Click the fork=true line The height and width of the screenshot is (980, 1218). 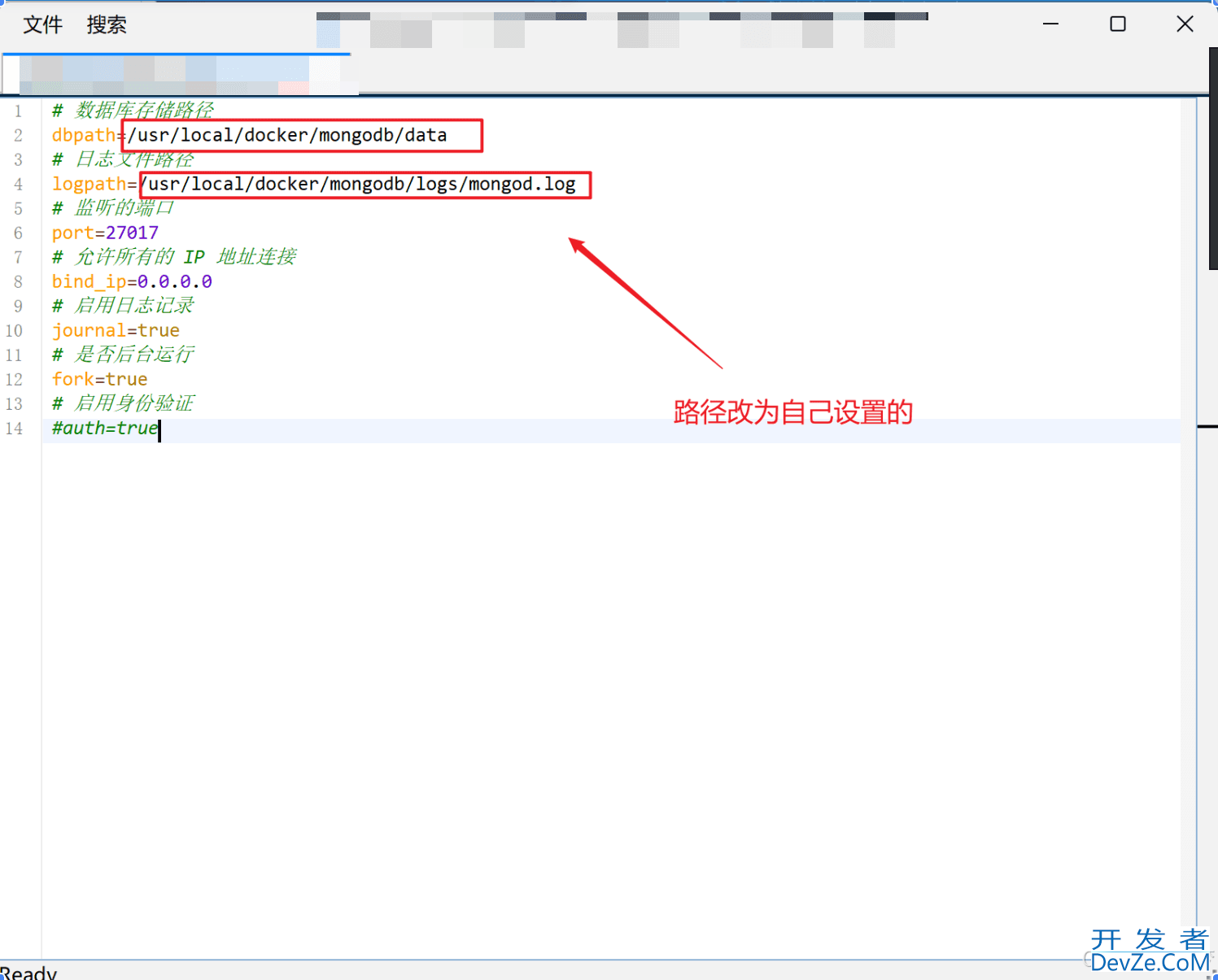(99, 379)
